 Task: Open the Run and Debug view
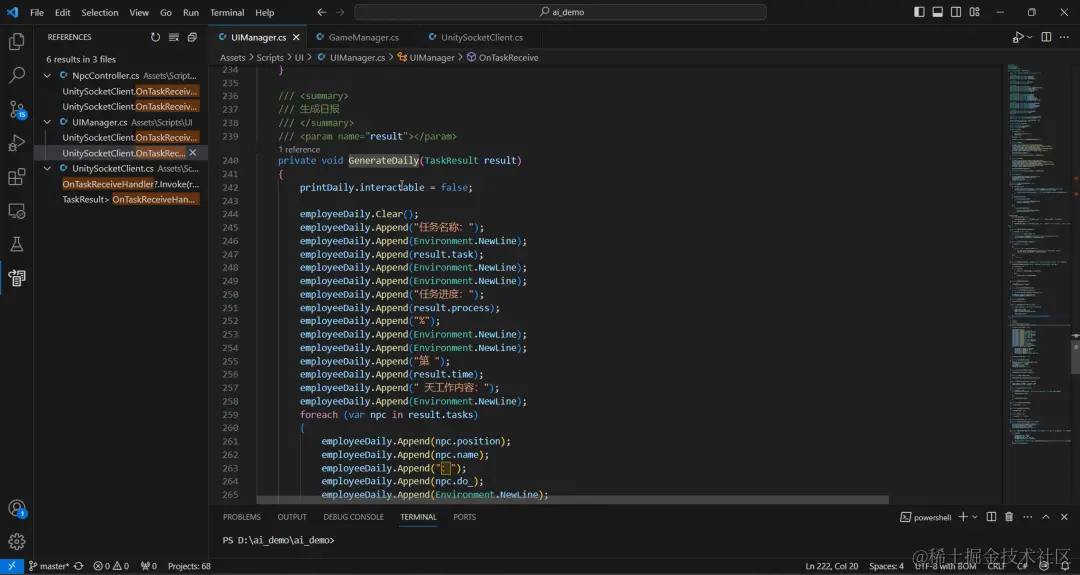[x=17, y=143]
